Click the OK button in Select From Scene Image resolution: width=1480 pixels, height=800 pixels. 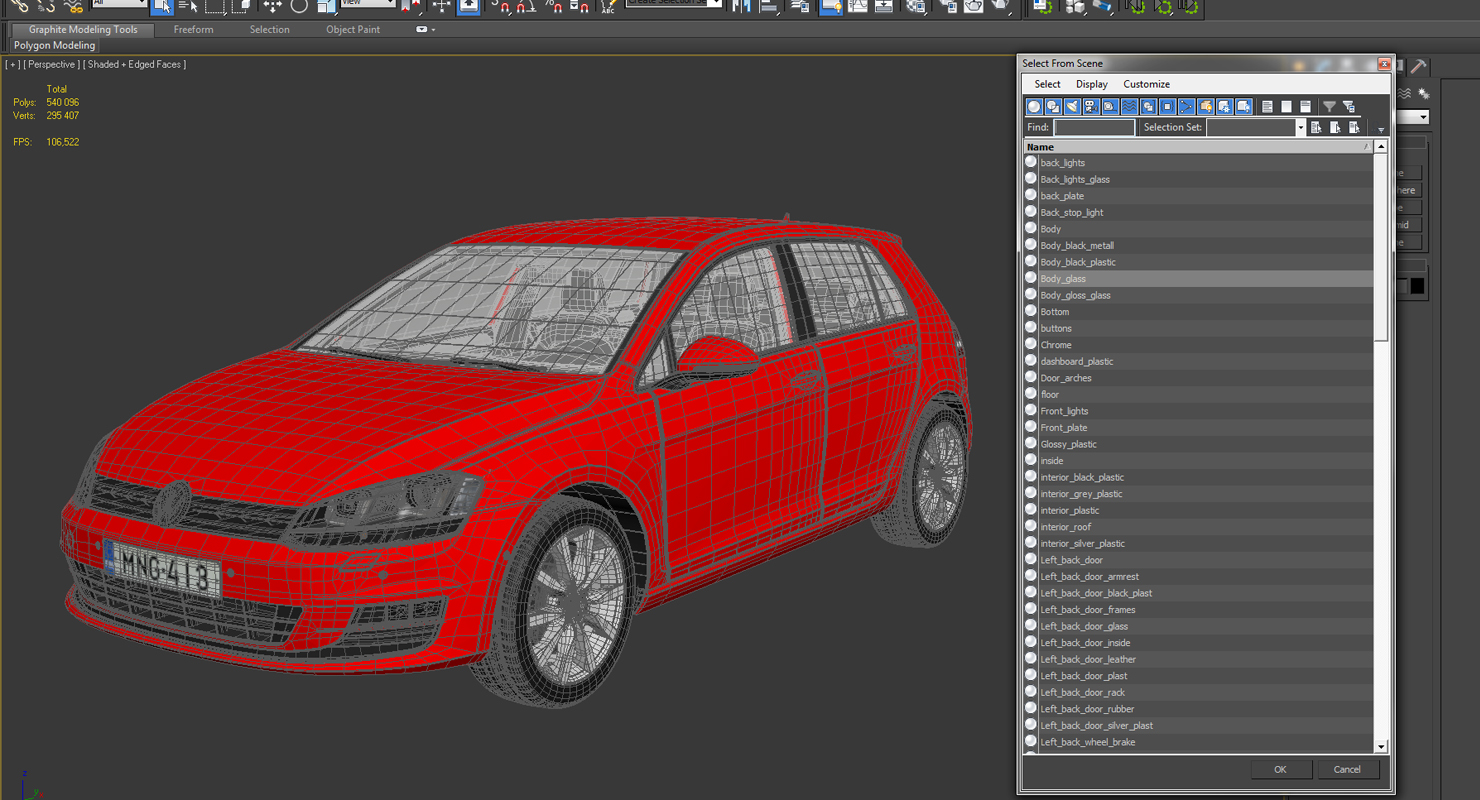coord(1280,769)
